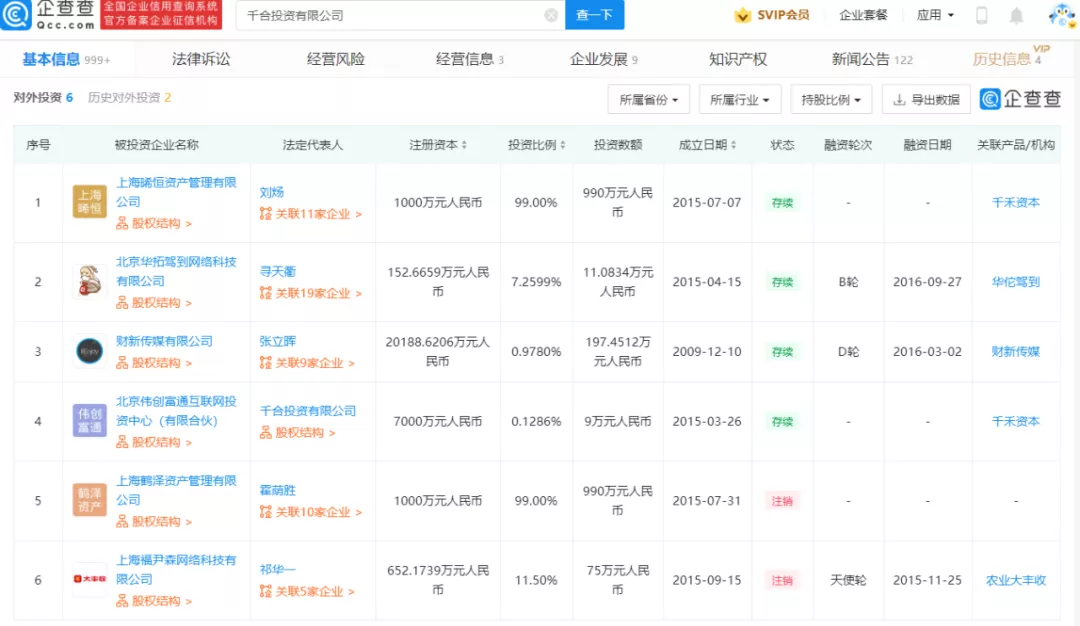Click the SVIP member crown icon
1080x626 pixels.
742,15
